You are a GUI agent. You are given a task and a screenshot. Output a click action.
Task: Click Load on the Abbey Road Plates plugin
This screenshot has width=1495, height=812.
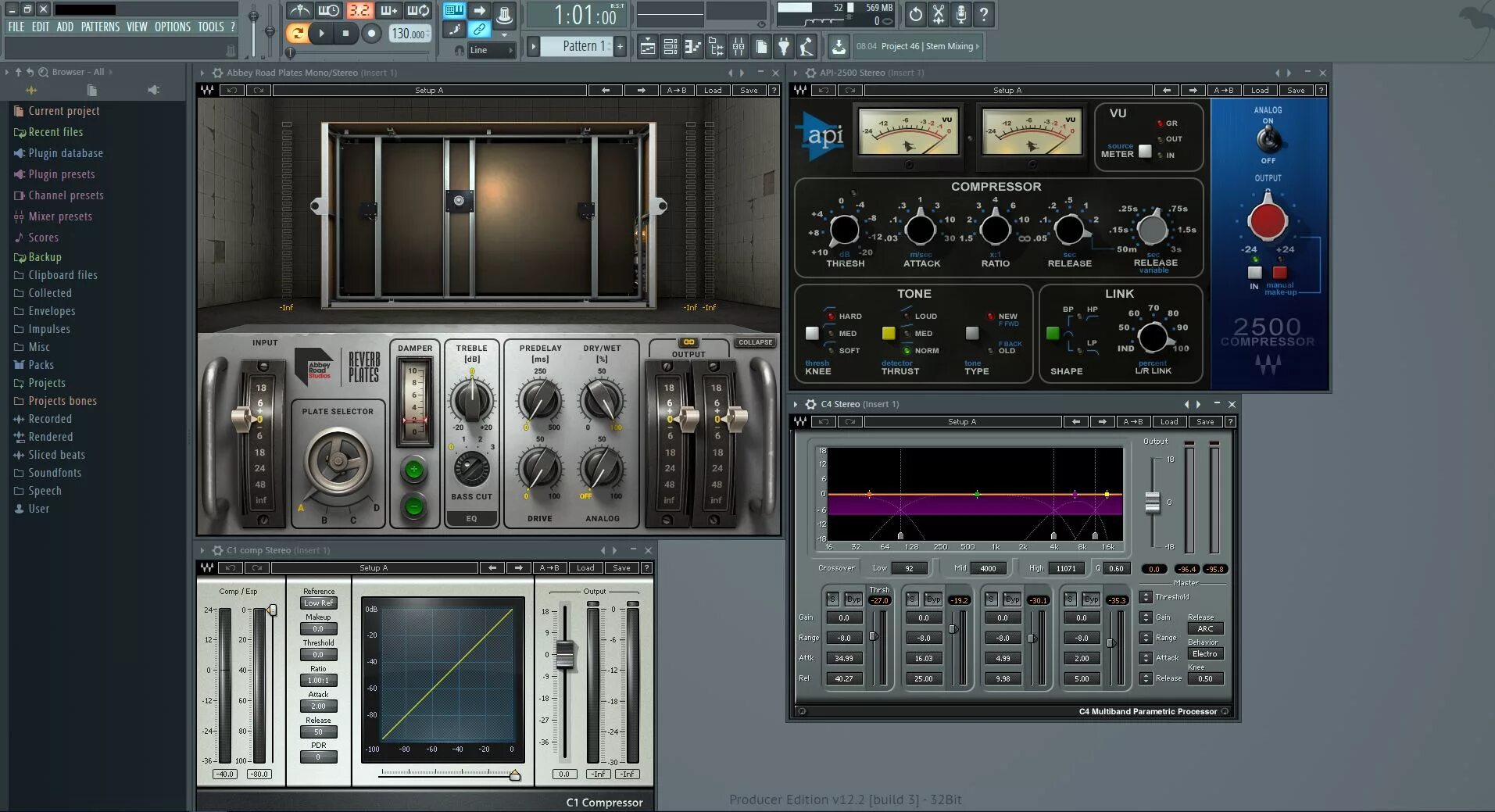712,90
